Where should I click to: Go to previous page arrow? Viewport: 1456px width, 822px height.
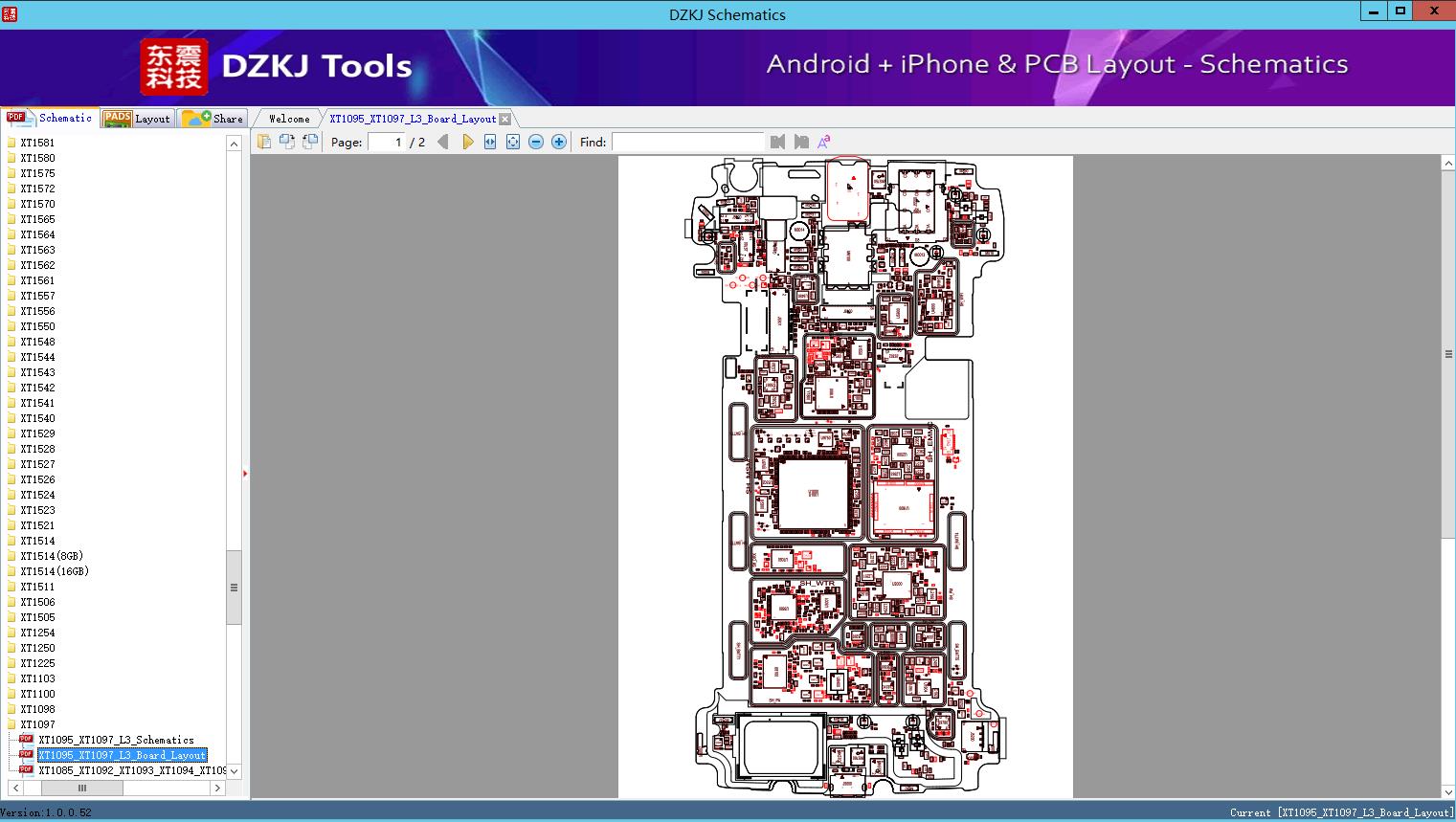[442, 142]
